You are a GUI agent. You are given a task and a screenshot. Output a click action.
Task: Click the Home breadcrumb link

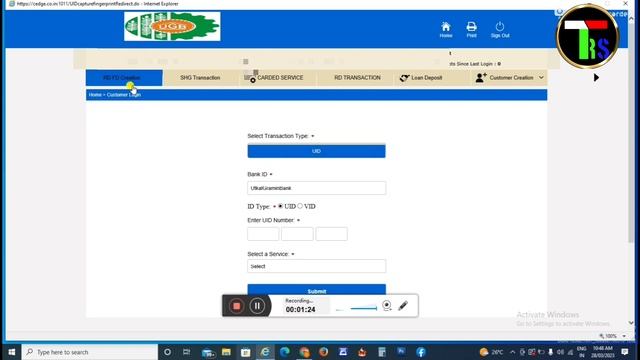[x=95, y=95]
